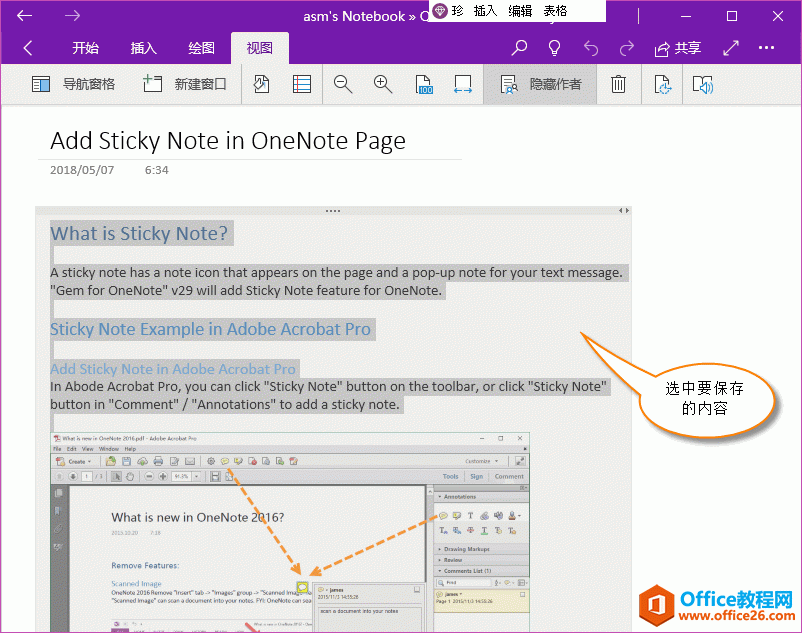This screenshot has height=633, width=802.
Task: Open search with the magnifier in title bar
Action: point(519,47)
